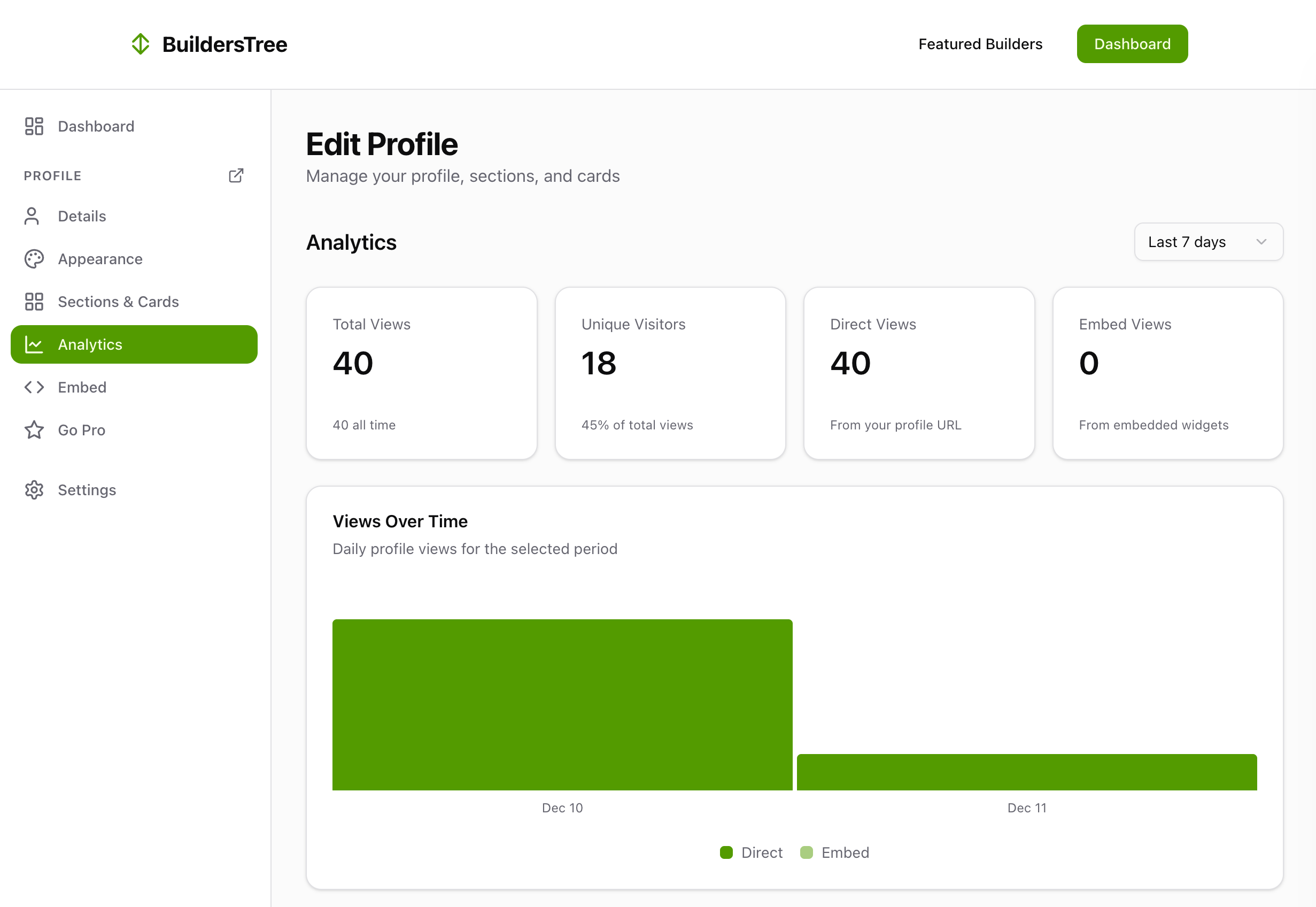Click the Sections & Cards grid icon

click(x=34, y=302)
